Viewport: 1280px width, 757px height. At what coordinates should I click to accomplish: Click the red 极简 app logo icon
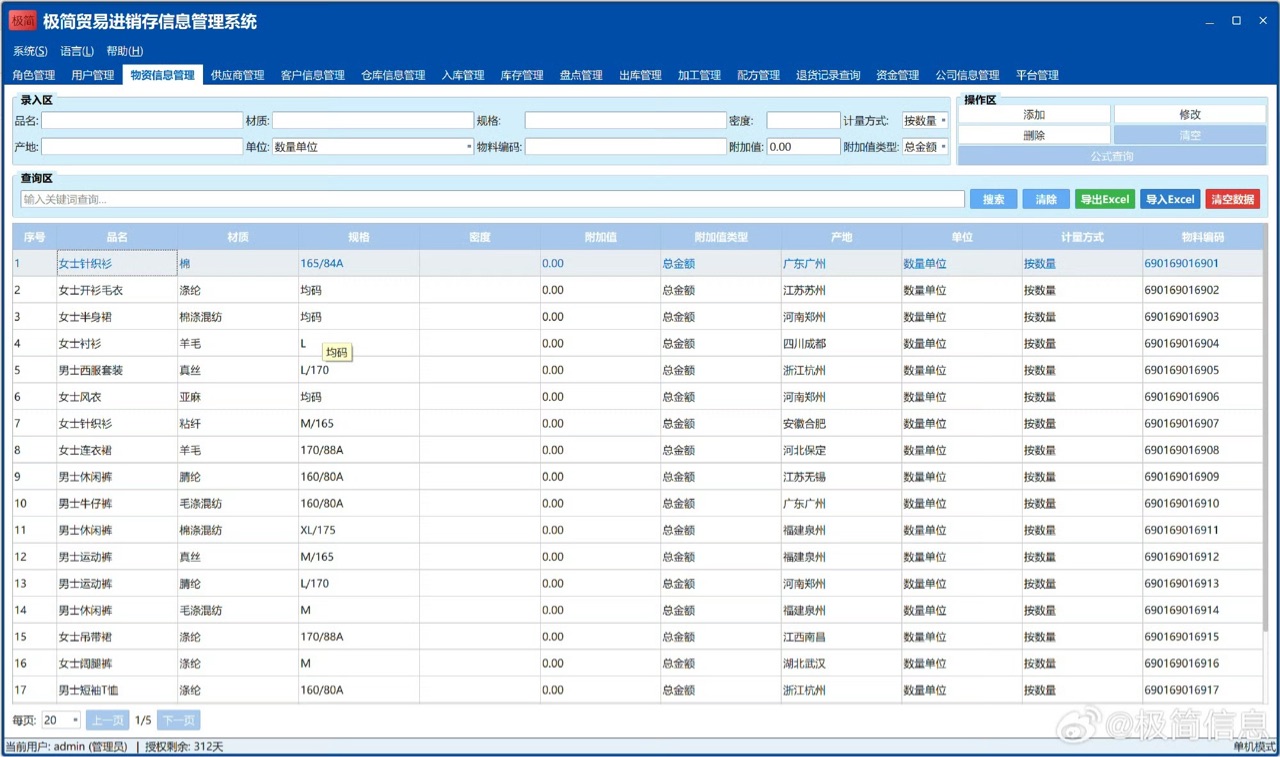pyautogui.click(x=22, y=21)
